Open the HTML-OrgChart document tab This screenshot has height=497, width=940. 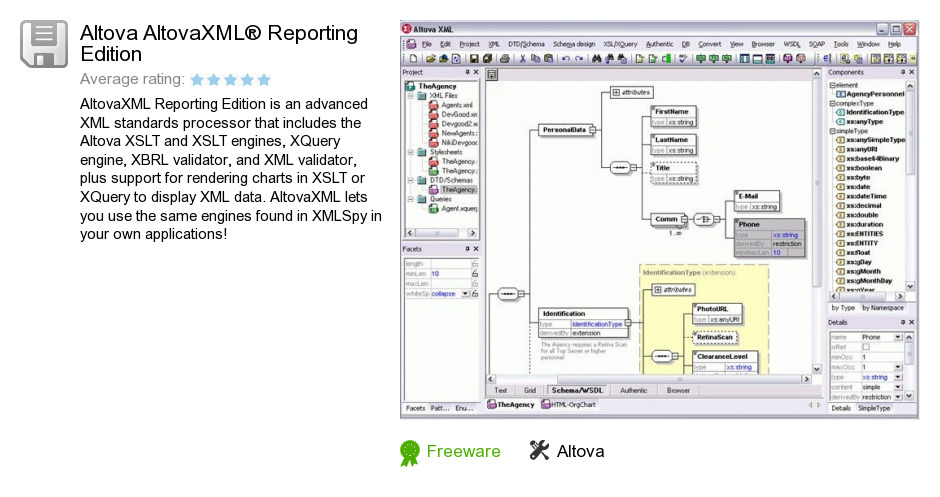click(x=569, y=405)
